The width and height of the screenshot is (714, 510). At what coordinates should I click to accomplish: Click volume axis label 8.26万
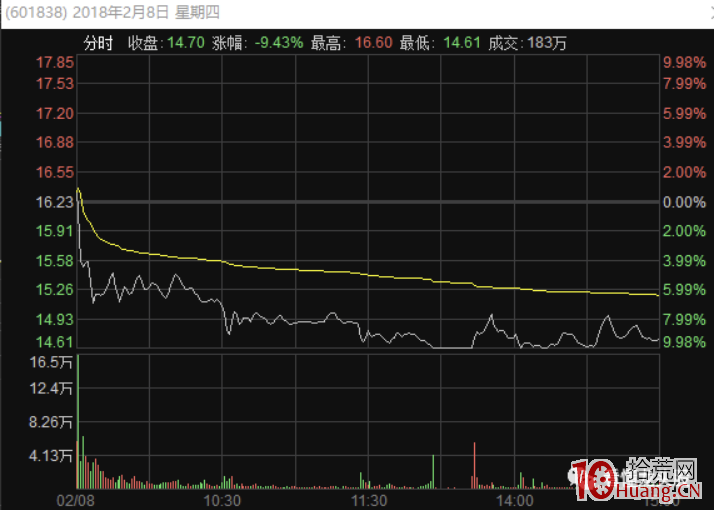coord(51,422)
